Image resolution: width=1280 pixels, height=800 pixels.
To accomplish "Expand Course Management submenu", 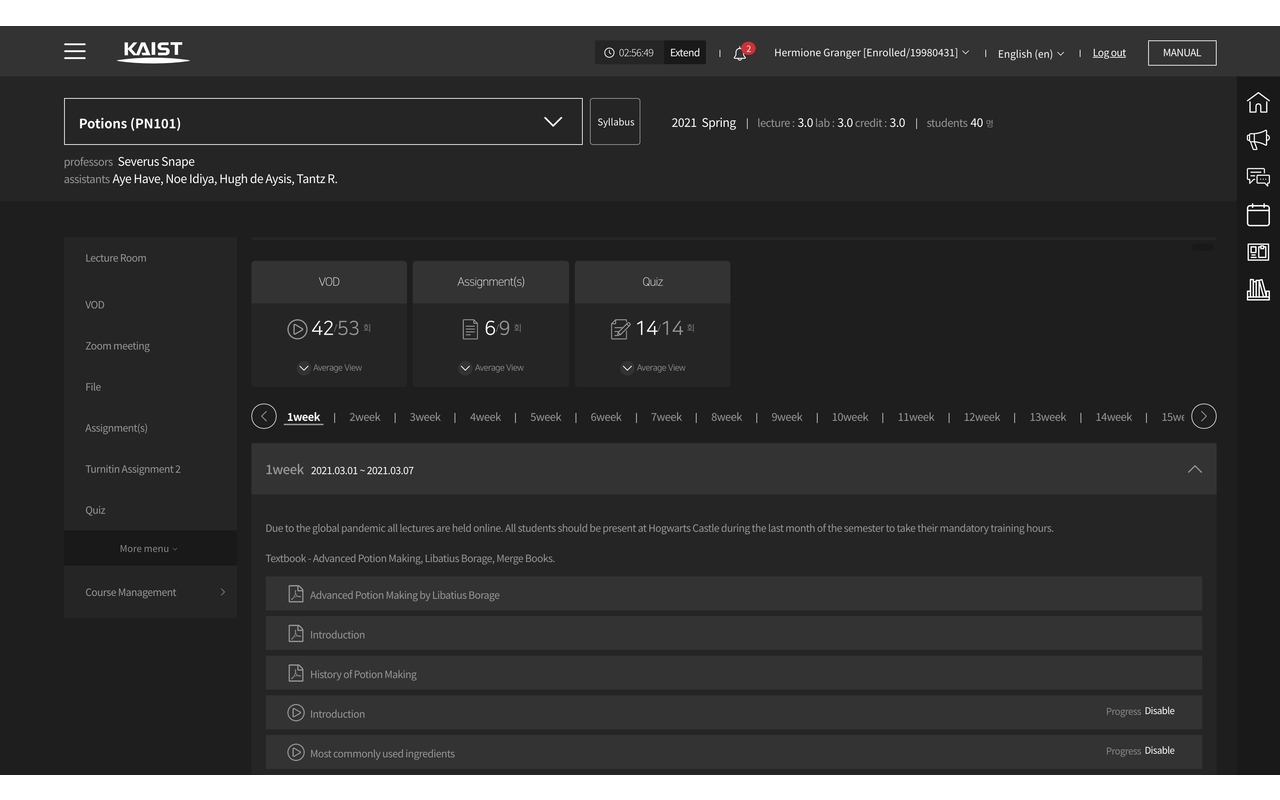I will pos(150,592).
